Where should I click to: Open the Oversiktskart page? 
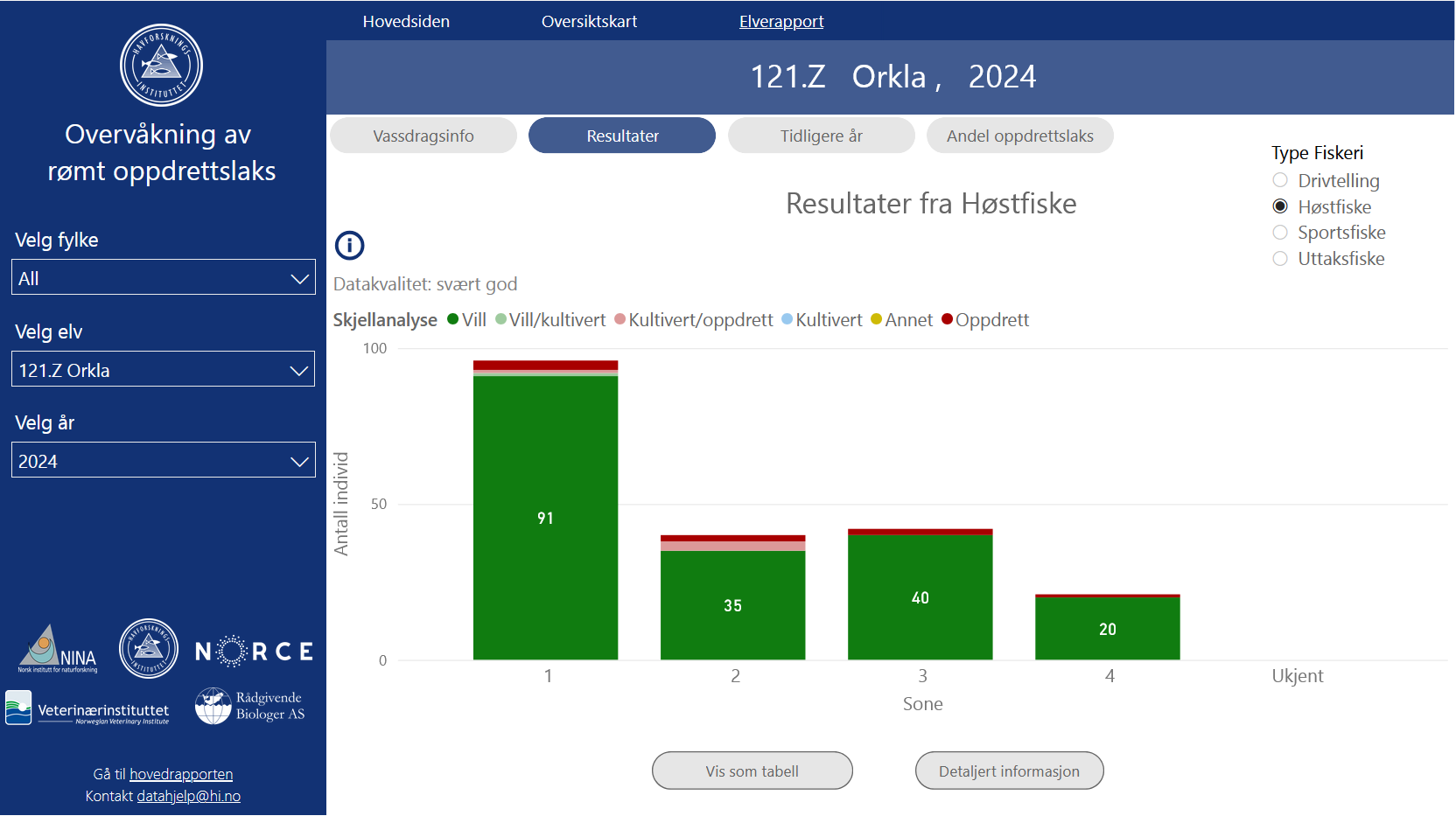point(589,21)
